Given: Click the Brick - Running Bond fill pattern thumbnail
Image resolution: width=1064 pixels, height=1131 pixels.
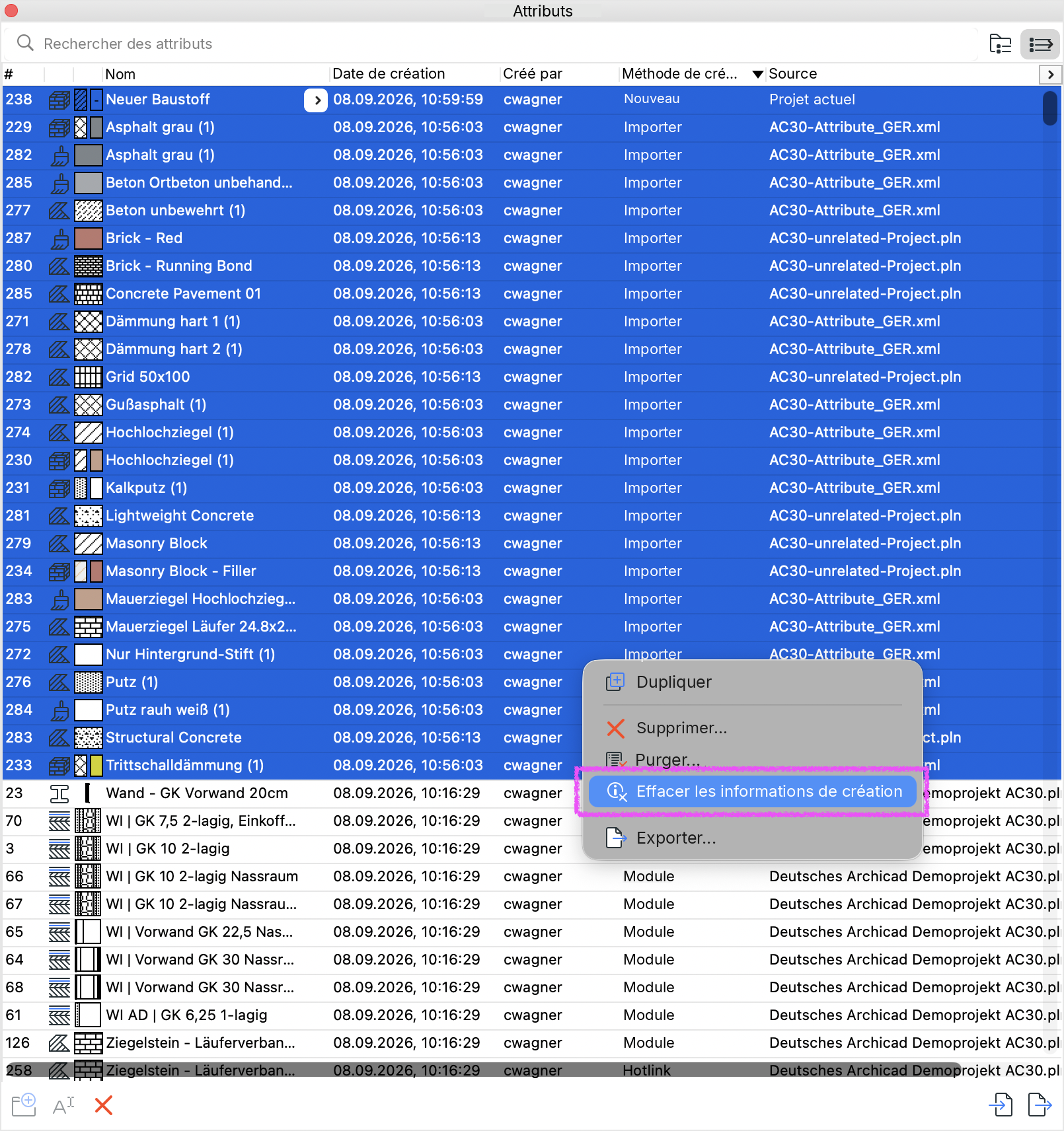Looking at the screenshot, I should pyautogui.click(x=89, y=266).
